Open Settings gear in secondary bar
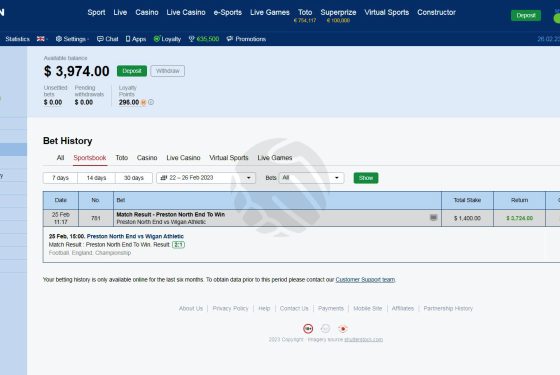The image size is (560, 375). click(x=59, y=39)
